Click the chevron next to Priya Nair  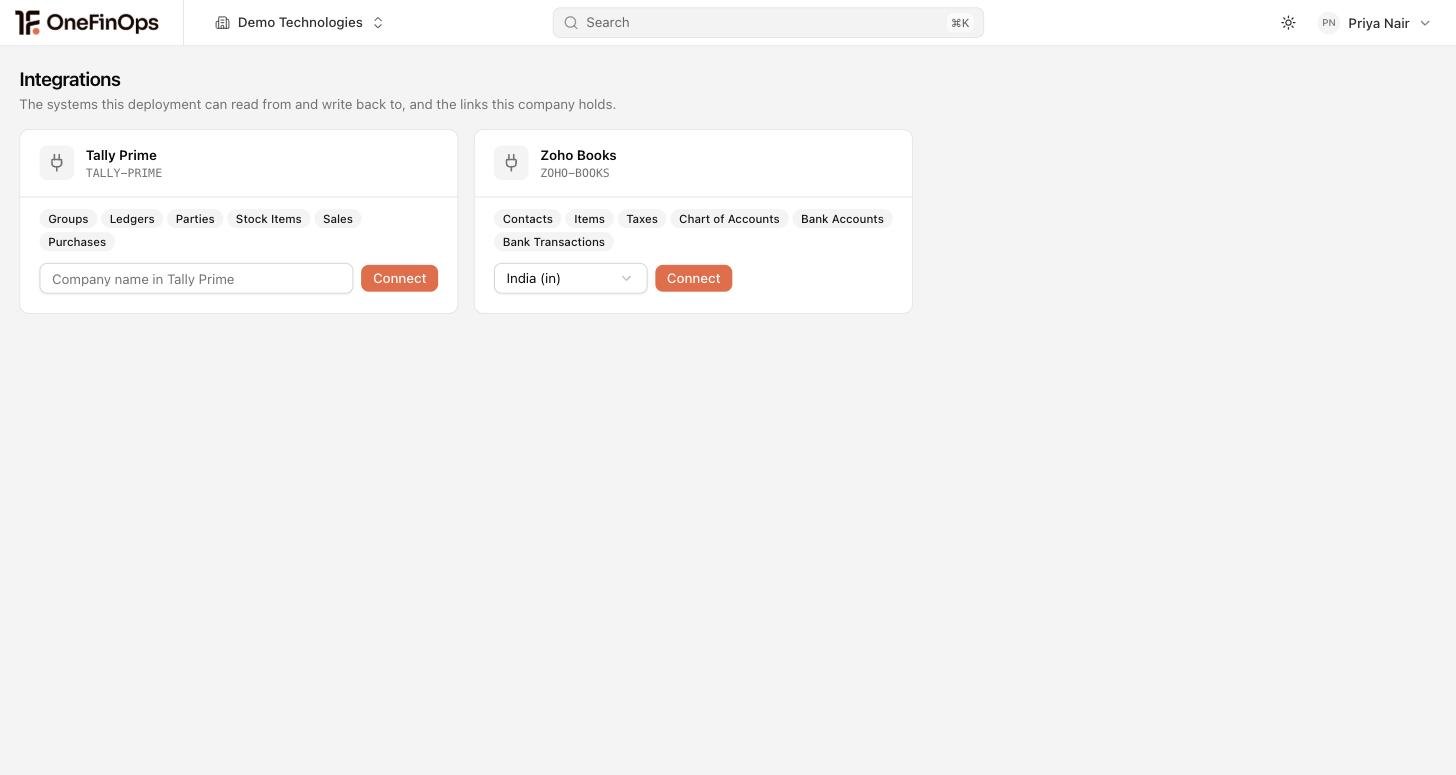click(1425, 23)
